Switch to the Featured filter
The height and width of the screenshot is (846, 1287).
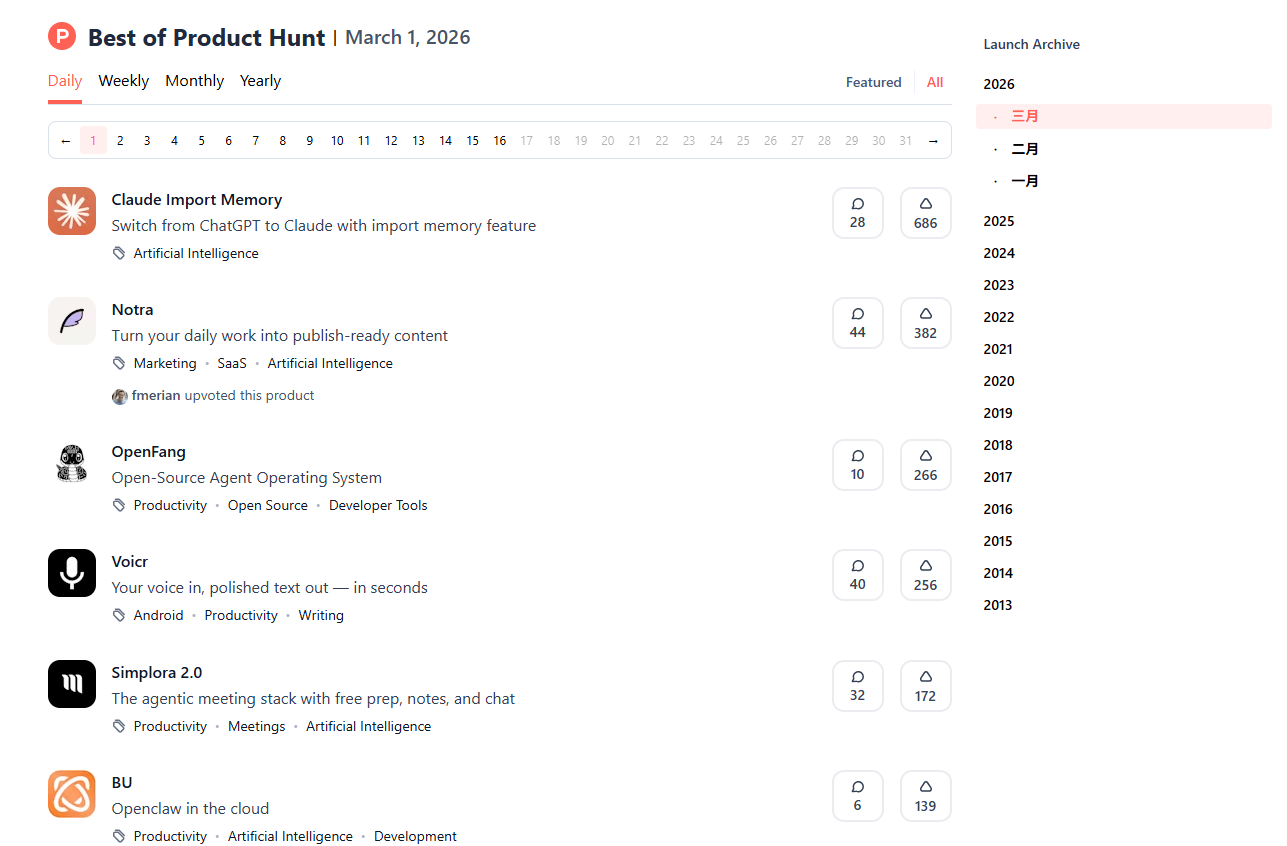click(873, 83)
